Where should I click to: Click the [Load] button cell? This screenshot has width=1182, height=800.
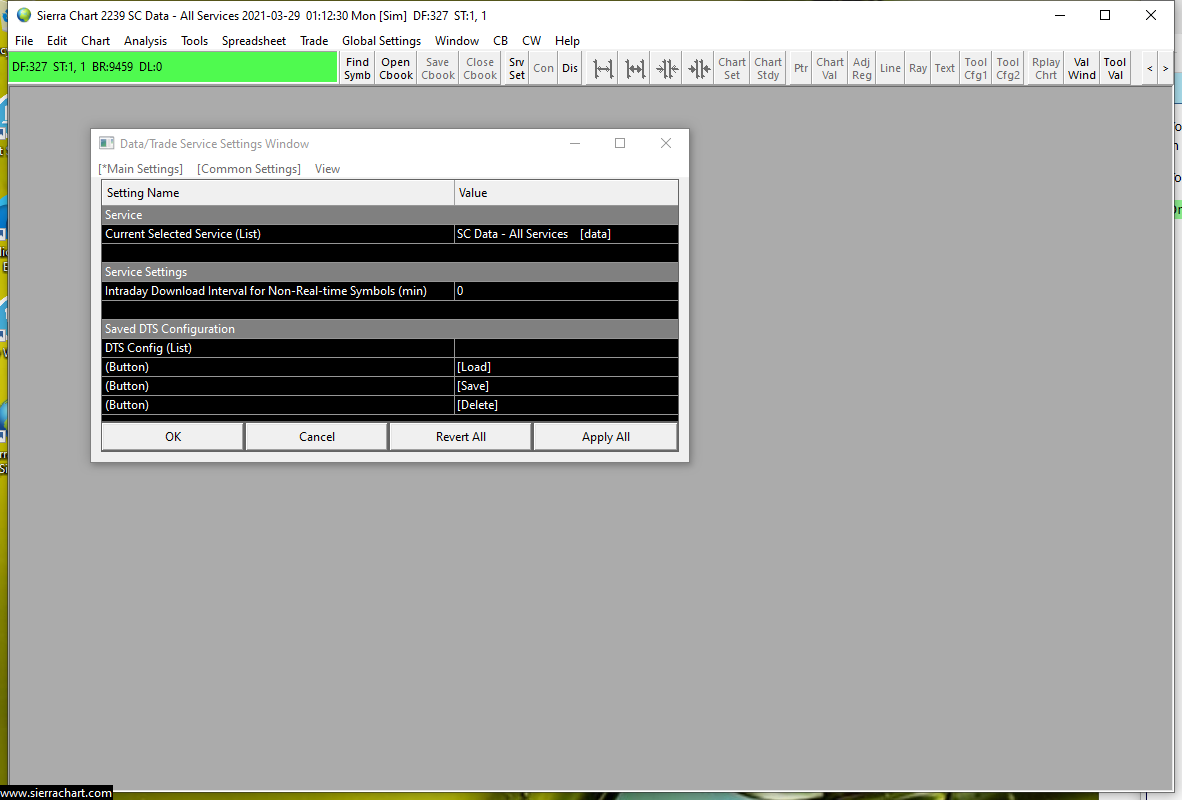[x=566, y=367]
